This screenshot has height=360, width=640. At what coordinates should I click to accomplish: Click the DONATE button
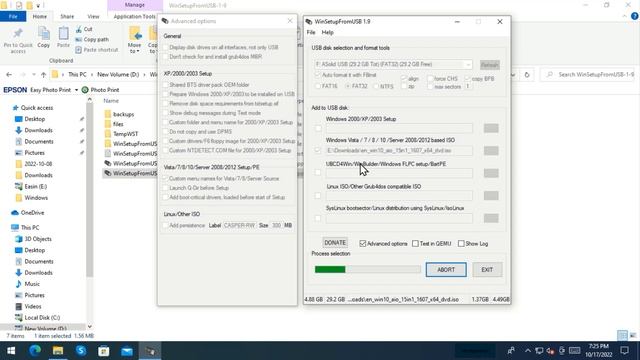point(335,243)
